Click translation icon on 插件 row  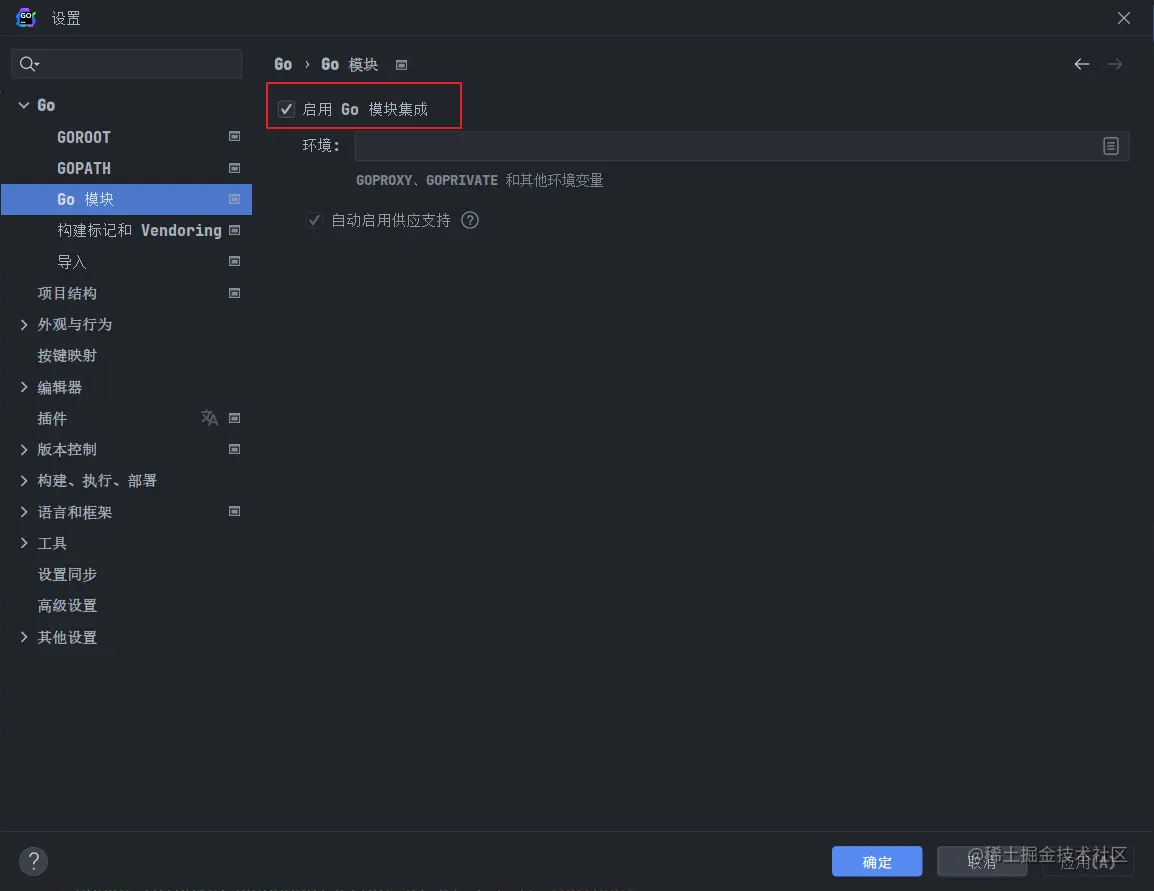click(210, 418)
